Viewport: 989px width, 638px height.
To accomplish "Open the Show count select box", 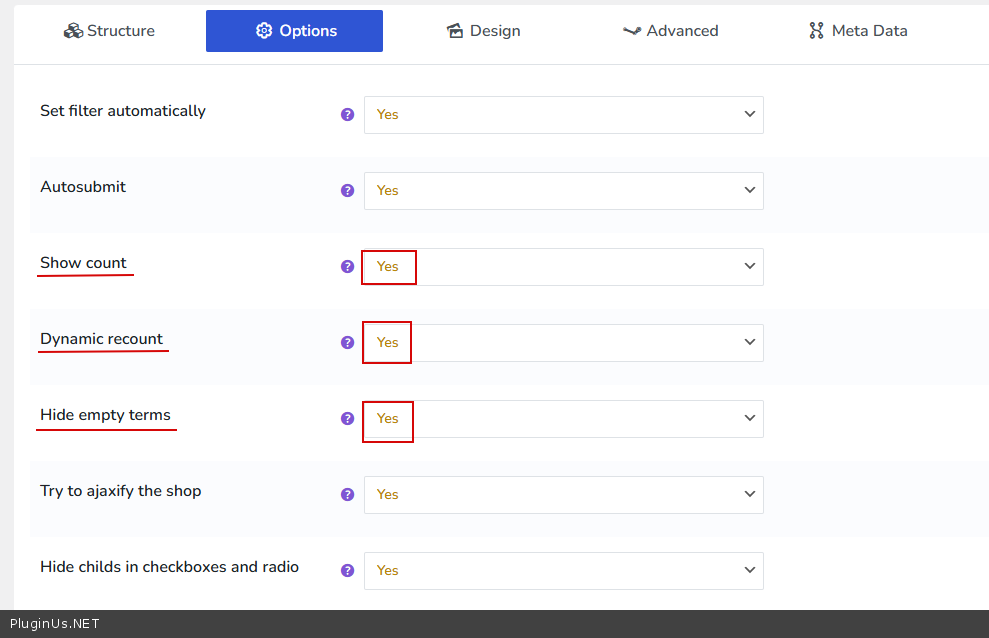I will pos(563,267).
